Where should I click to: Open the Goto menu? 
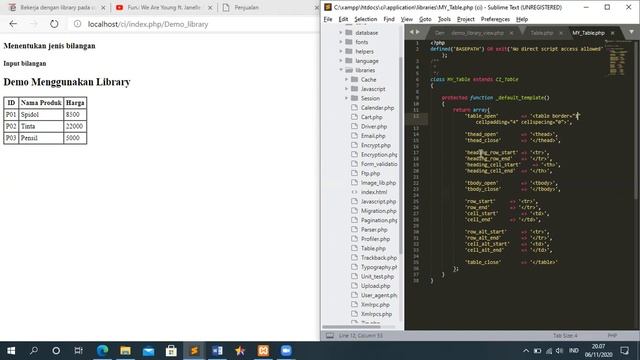coord(425,19)
